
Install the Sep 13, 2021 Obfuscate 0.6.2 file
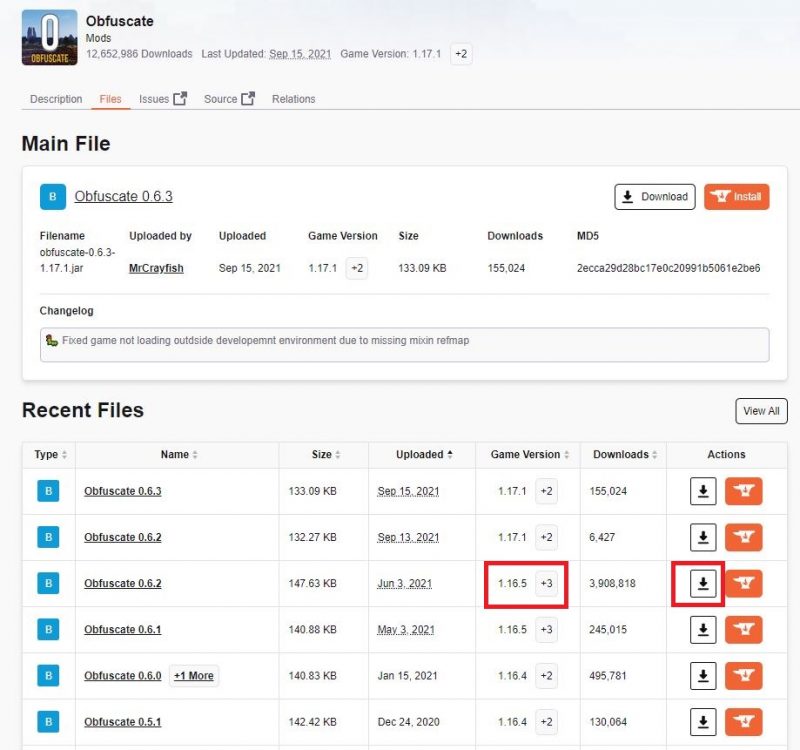click(x=742, y=537)
